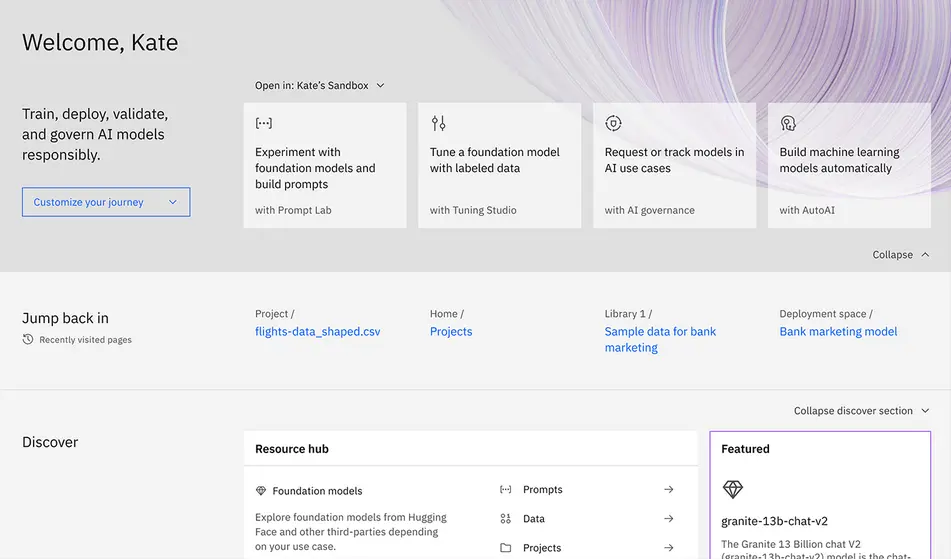Viewport: 951px width, 559px height.
Task: Click the recently visited clock icon
Action: tap(28, 339)
